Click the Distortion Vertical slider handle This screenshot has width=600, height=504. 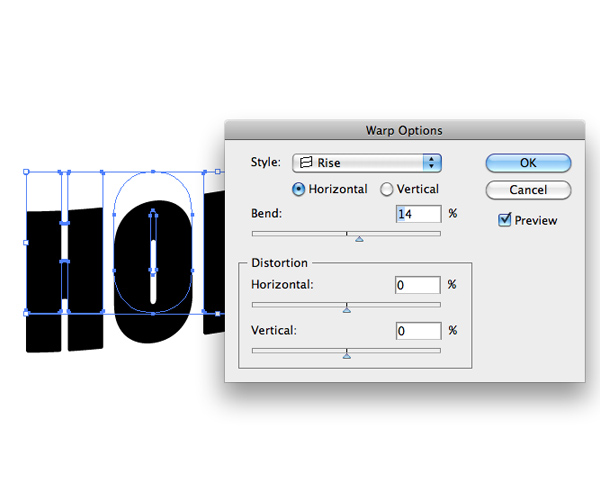pos(347,356)
